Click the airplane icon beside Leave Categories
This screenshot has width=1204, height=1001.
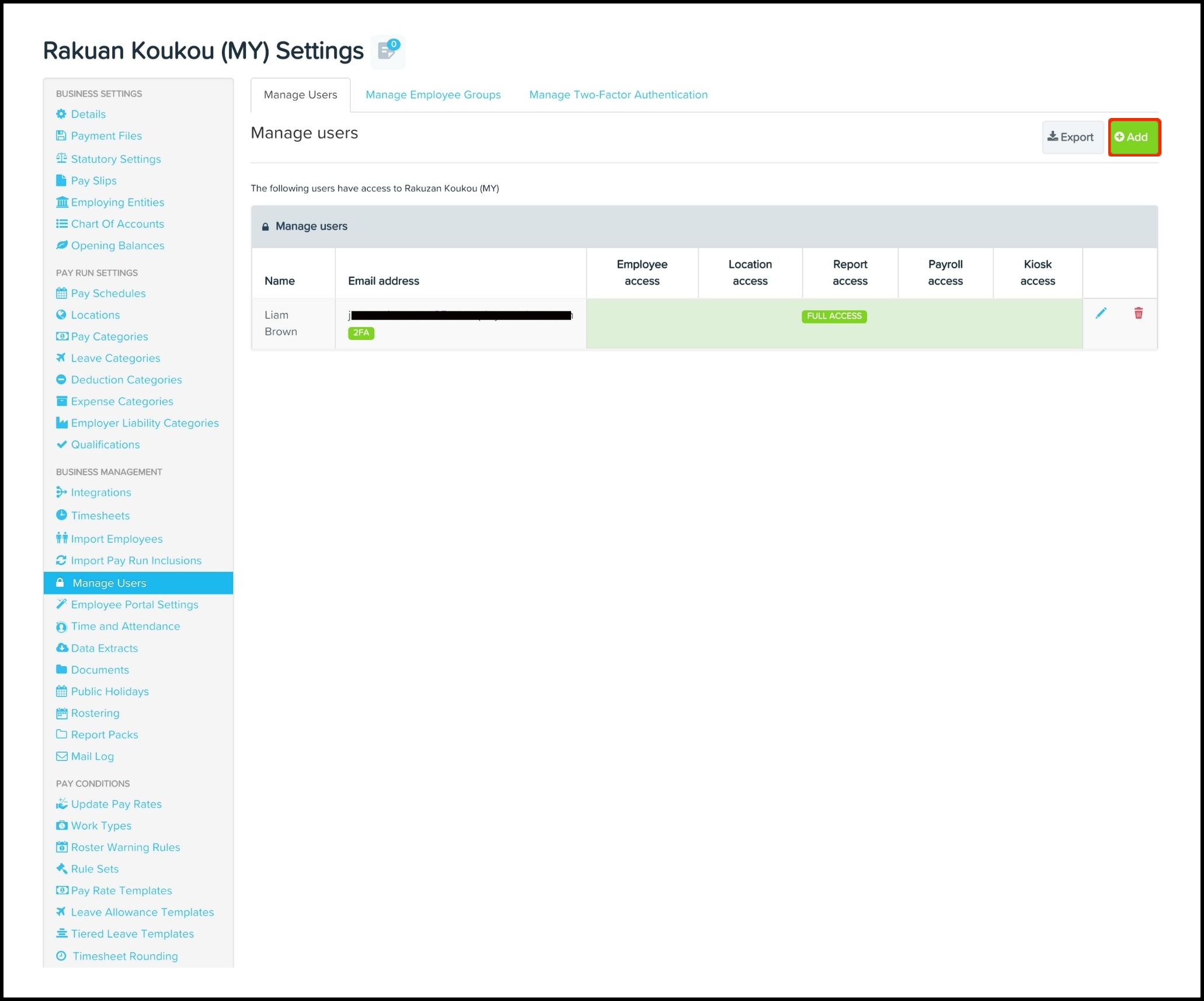[x=61, y=357]
